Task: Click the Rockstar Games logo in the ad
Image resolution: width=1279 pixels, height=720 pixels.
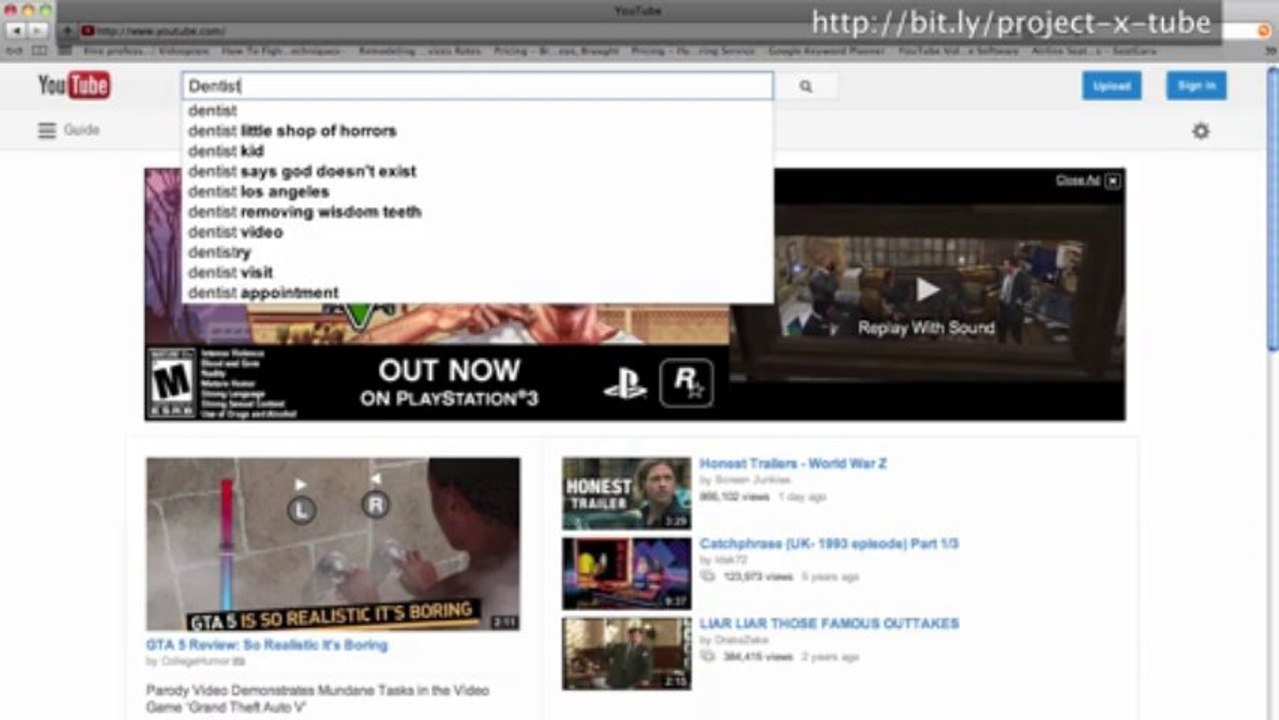Action: click(x=687, y=383)
